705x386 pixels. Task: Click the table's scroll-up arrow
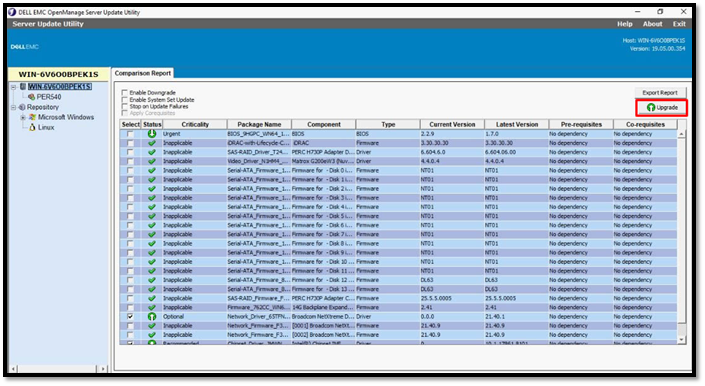coord(682,134)
